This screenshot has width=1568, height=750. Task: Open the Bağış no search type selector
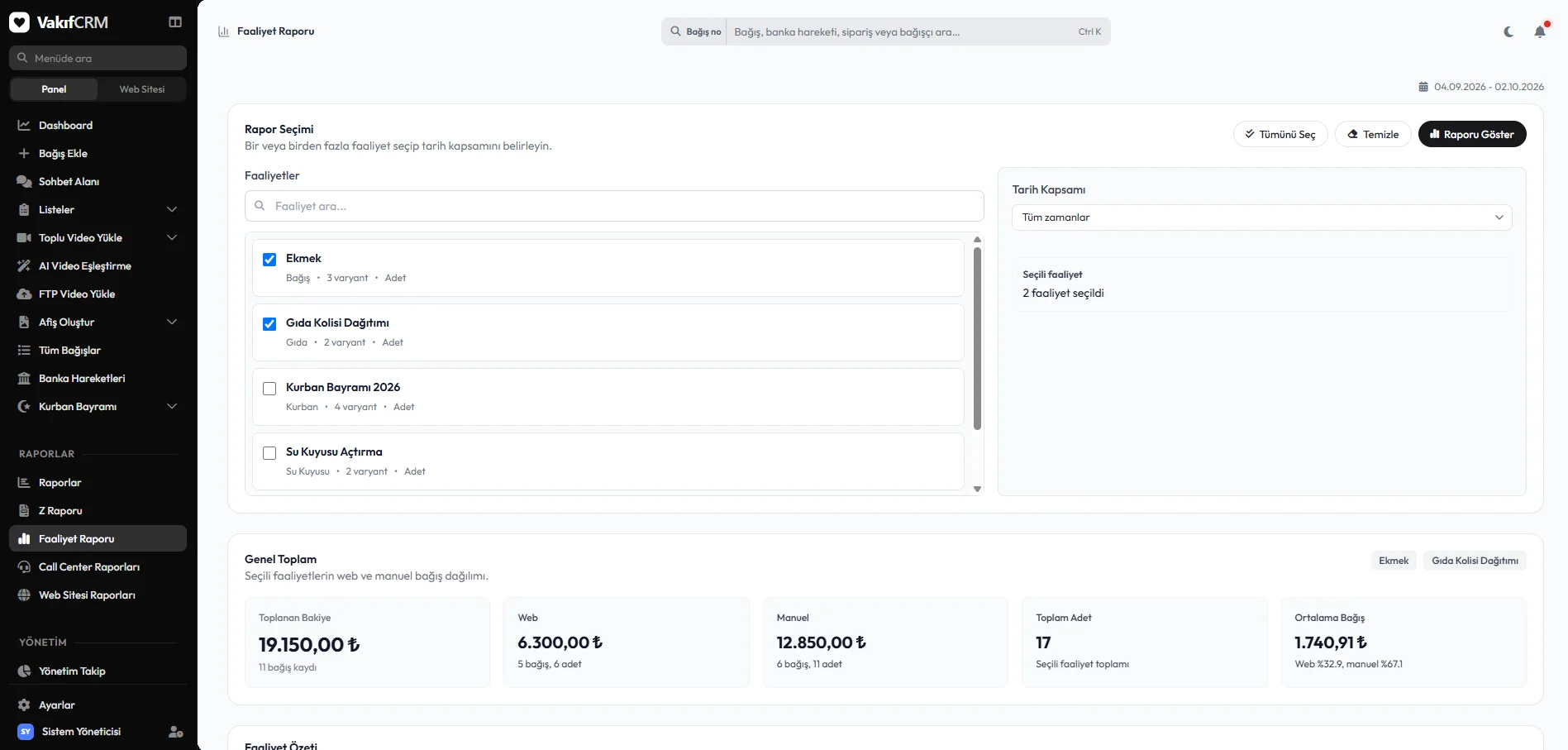coord(695,31)
